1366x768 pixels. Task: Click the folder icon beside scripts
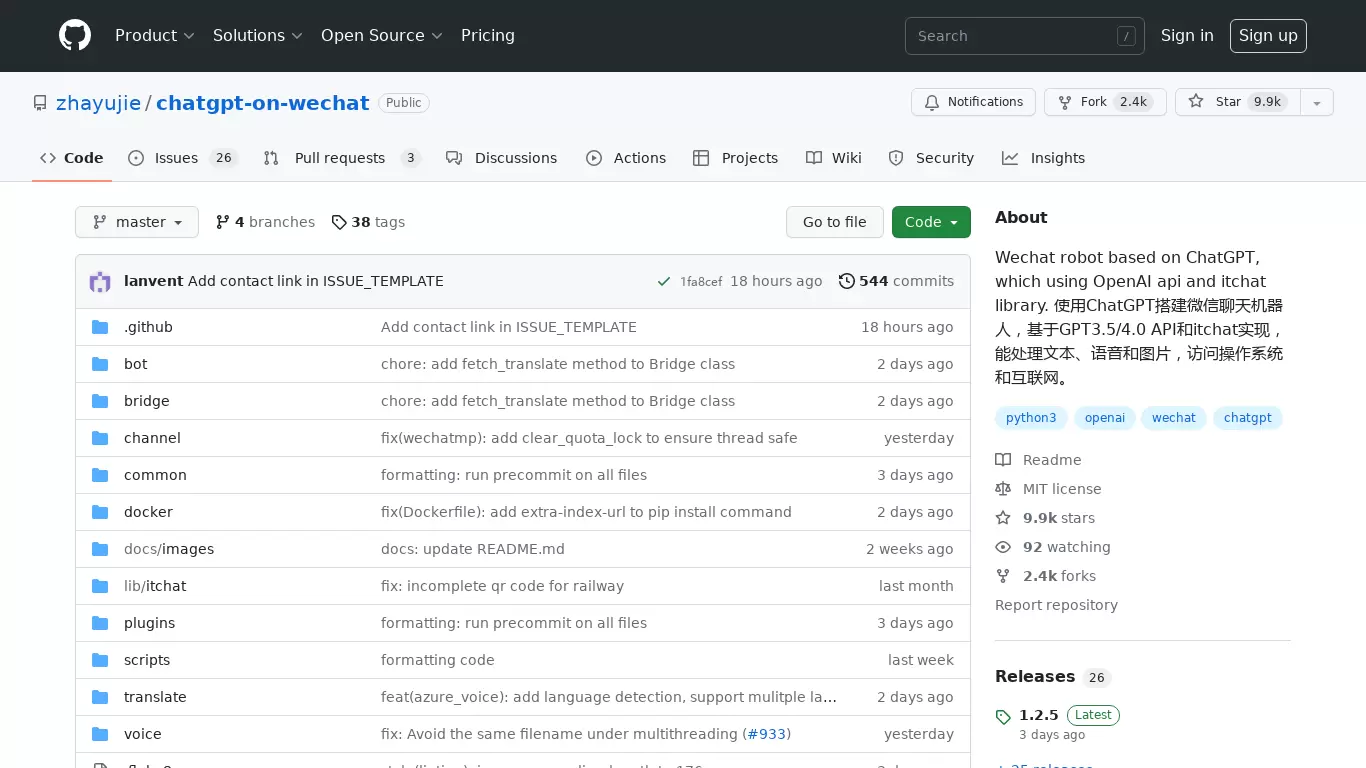click(x=100, y=660)
